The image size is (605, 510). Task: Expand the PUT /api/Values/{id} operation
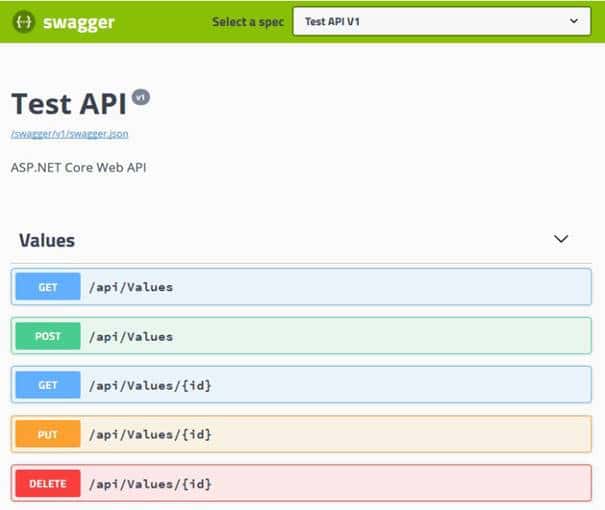[301, 434]
